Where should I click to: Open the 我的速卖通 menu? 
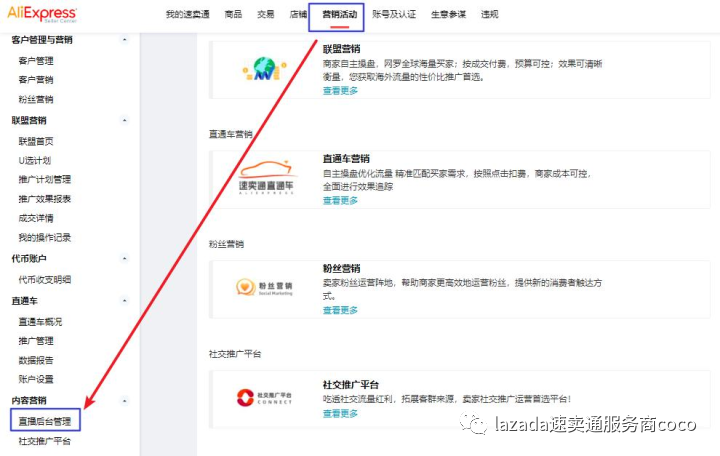187,14
